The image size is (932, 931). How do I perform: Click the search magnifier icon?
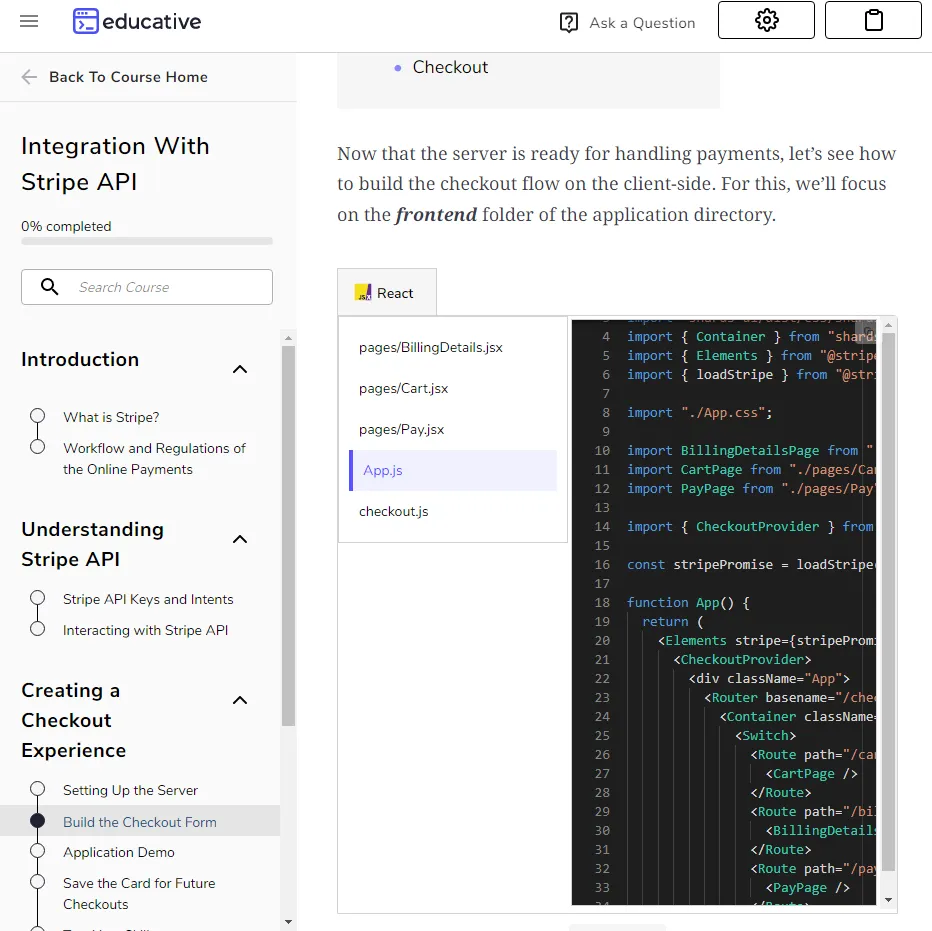pyautogui.click(x=49, y=287)
